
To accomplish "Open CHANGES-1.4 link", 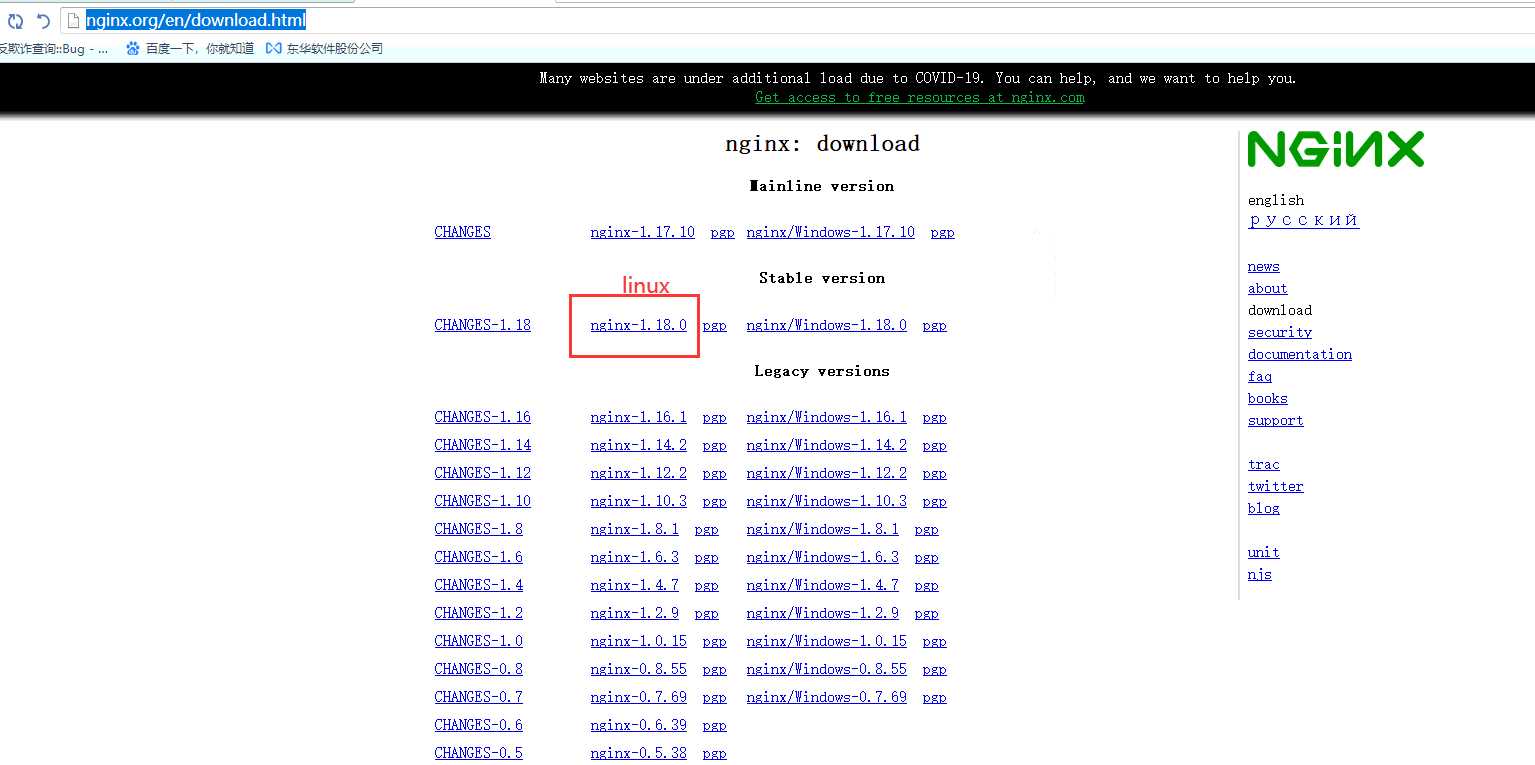I will click(x=479, y=585).
